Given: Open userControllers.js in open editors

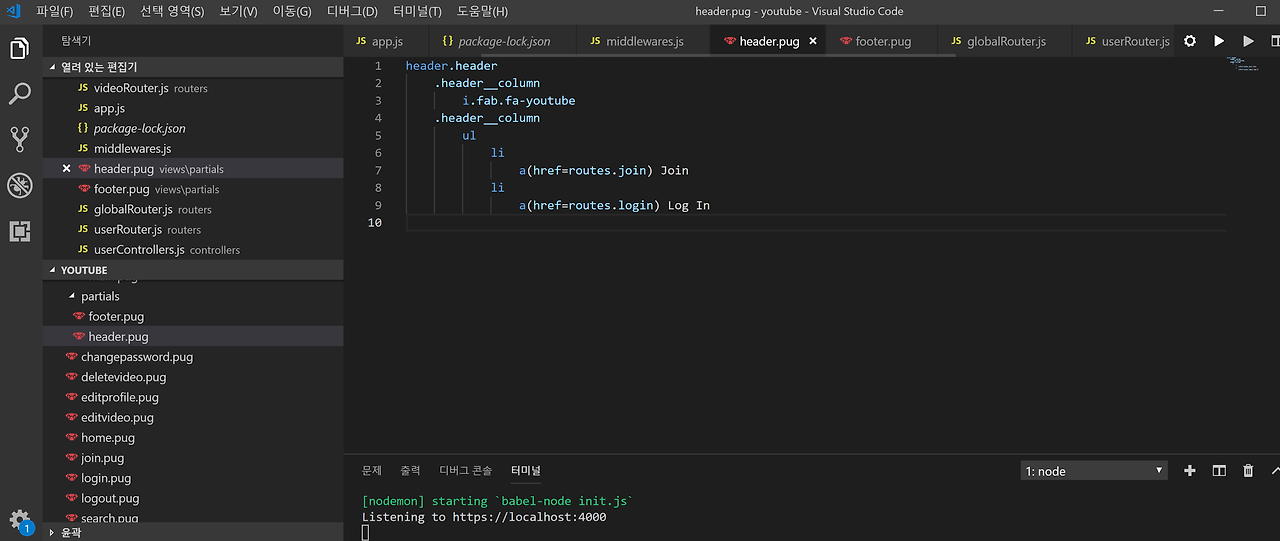Looking at the screenshot, I should (x=194, y=249).
